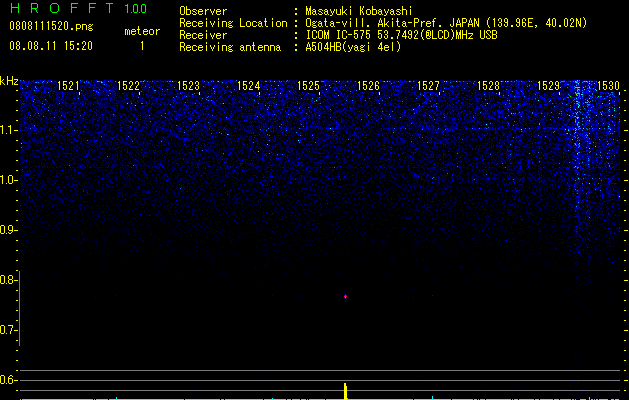Click the meteor count value 1
This screenshot has height=400, width=629.
tap(142, 46)
